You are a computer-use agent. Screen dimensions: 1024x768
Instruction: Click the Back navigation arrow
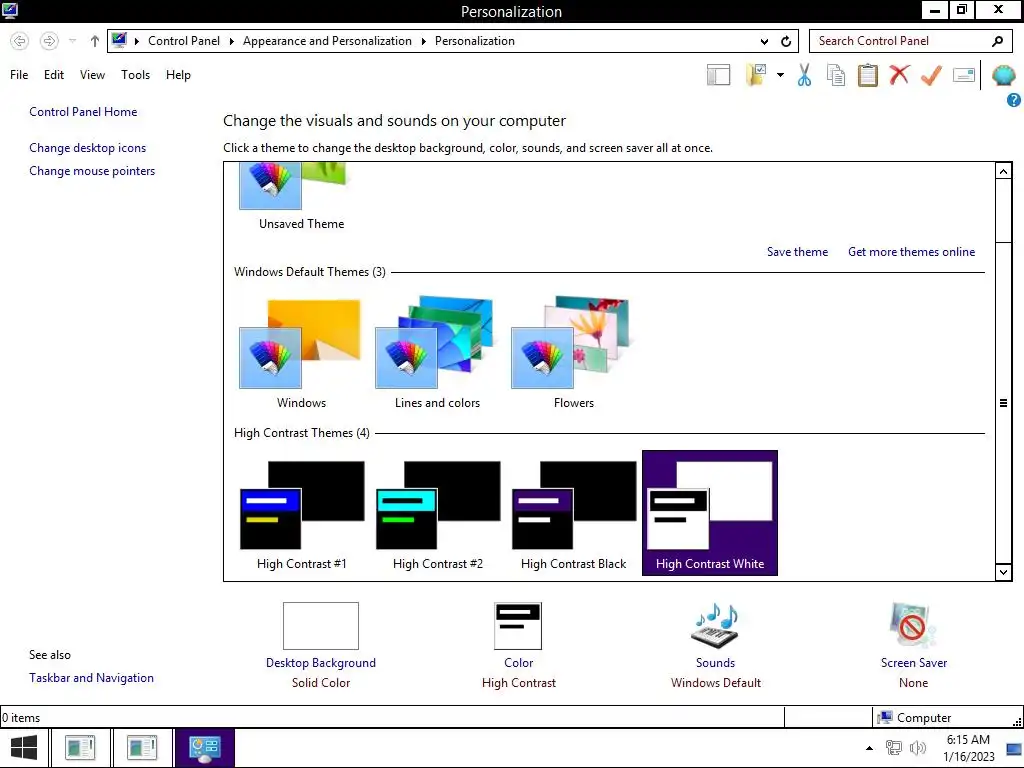(20, 41)
